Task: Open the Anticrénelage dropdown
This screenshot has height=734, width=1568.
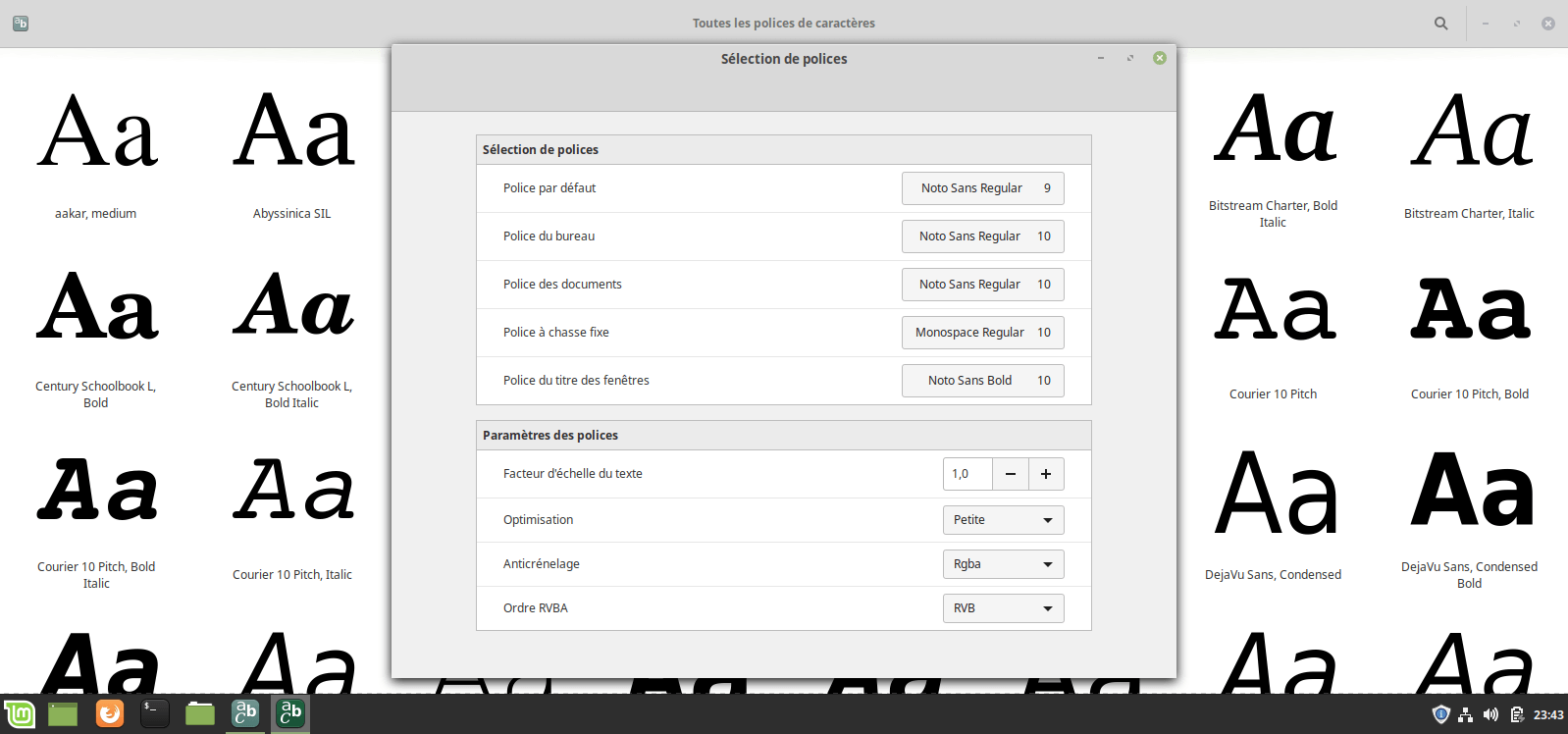Action: [1003, 564]
